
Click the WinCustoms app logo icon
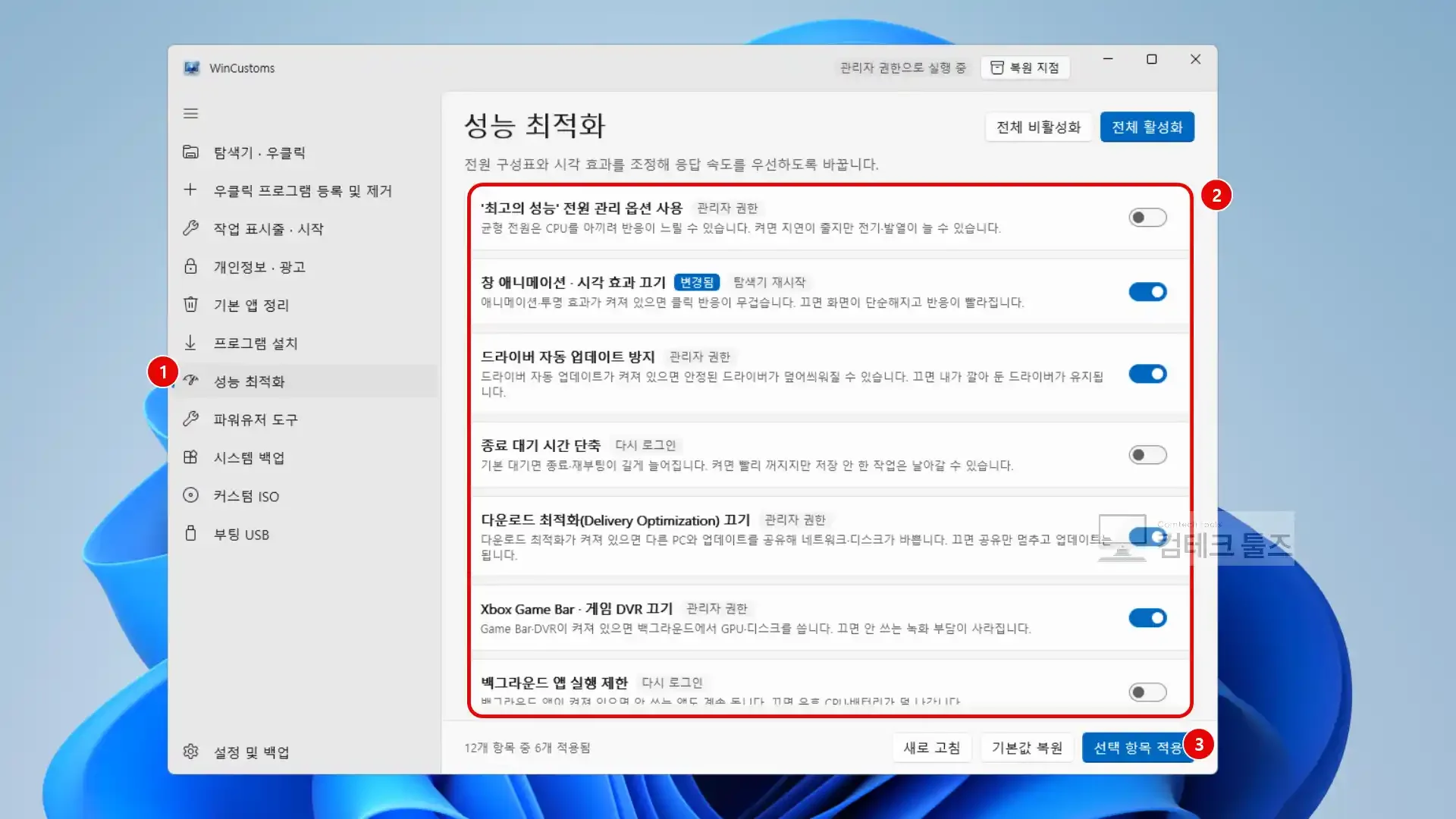click(191, 68)
